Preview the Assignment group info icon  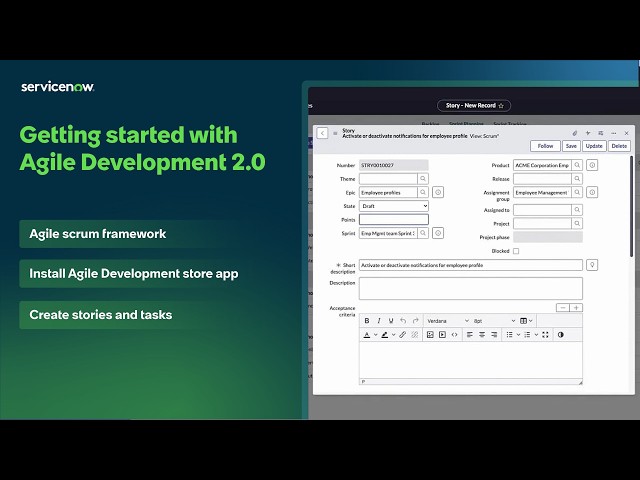(592, 192)
